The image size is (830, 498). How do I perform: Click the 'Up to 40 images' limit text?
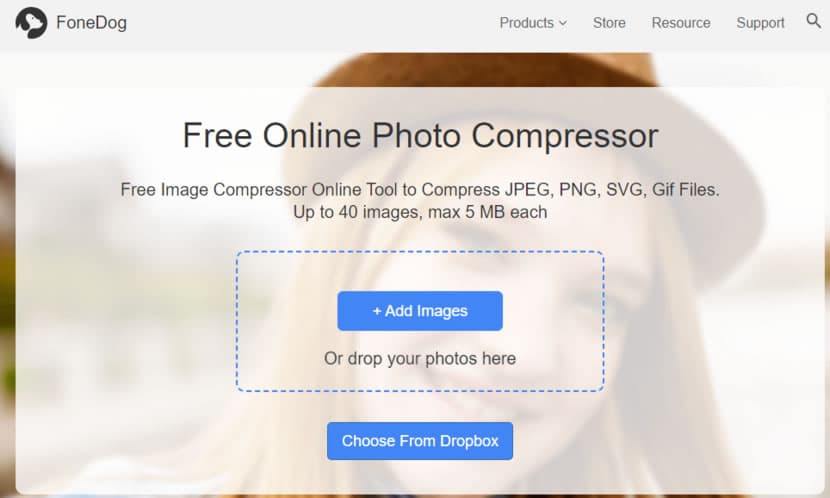420,212
